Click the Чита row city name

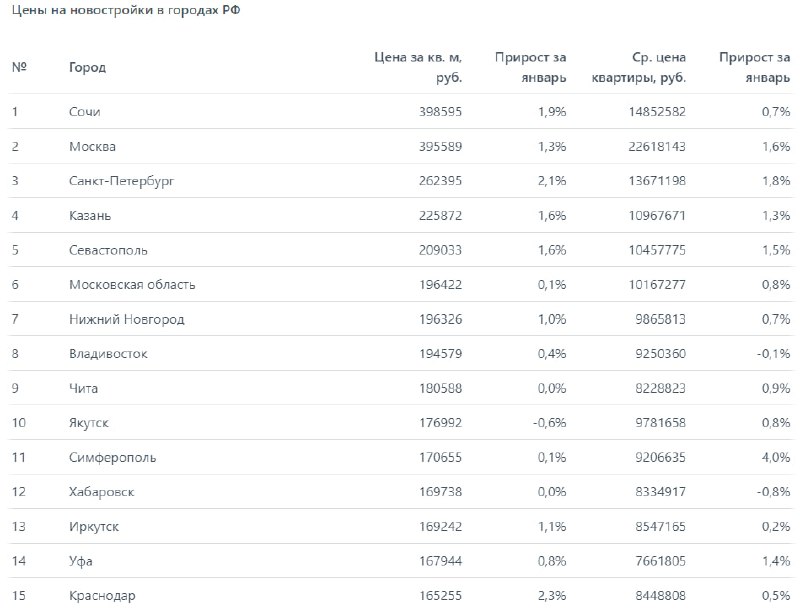[x=83, y=388]
